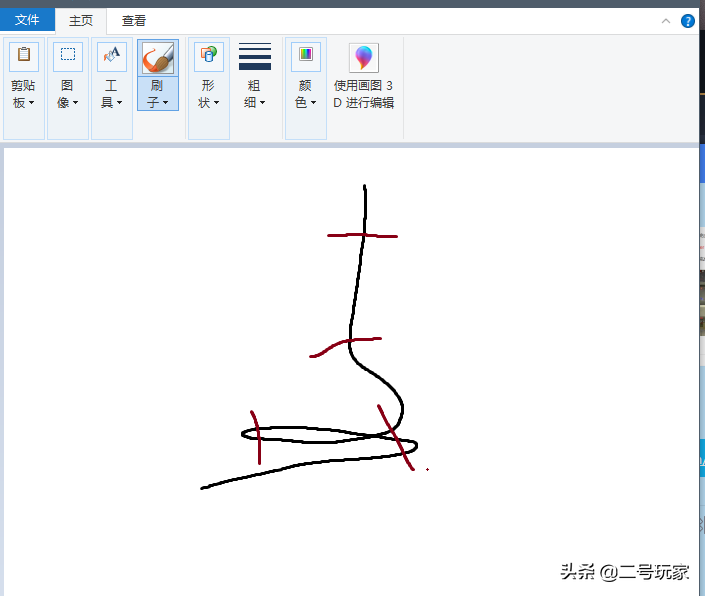Image resolution: width=705 pixels, height=596 pixels.
Task: Open the 粗细 size dropdown
Action: pos(254,94)
